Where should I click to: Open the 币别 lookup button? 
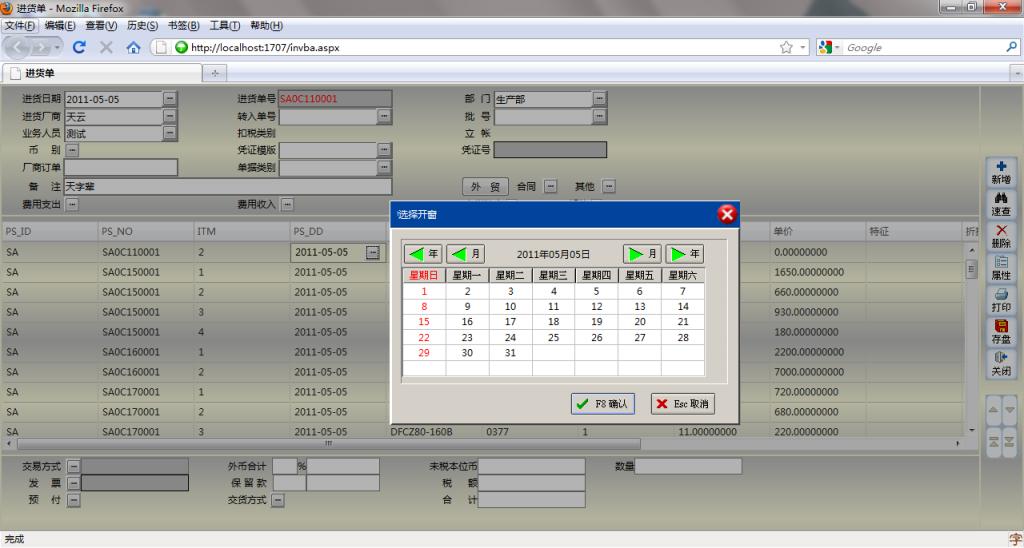pos(72,150)
